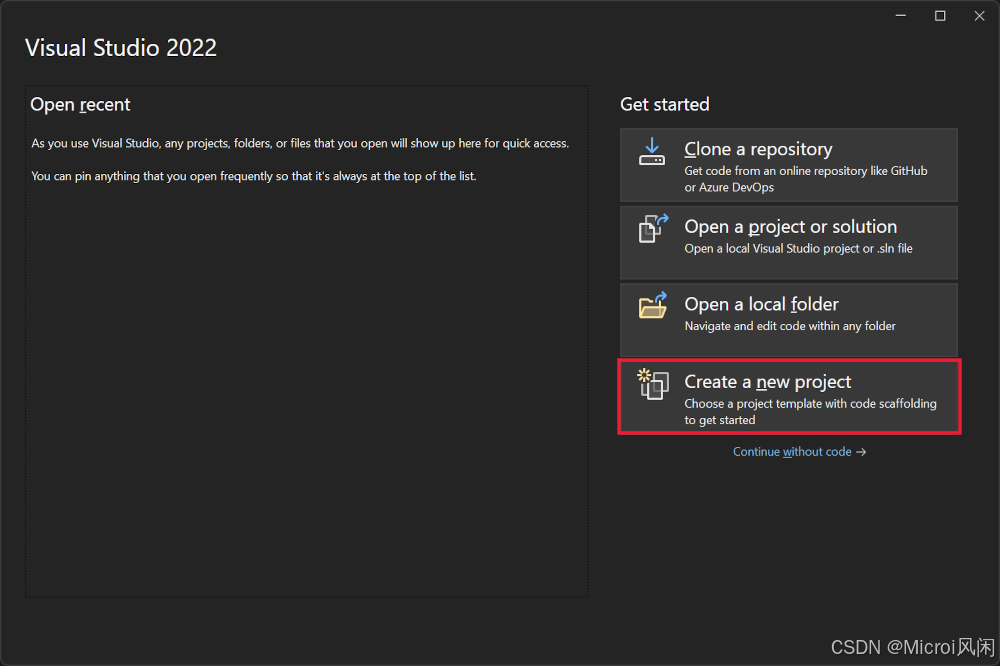Select Open a local folder
Viewport: 1000px width, 666px height.
click(788, 320)
